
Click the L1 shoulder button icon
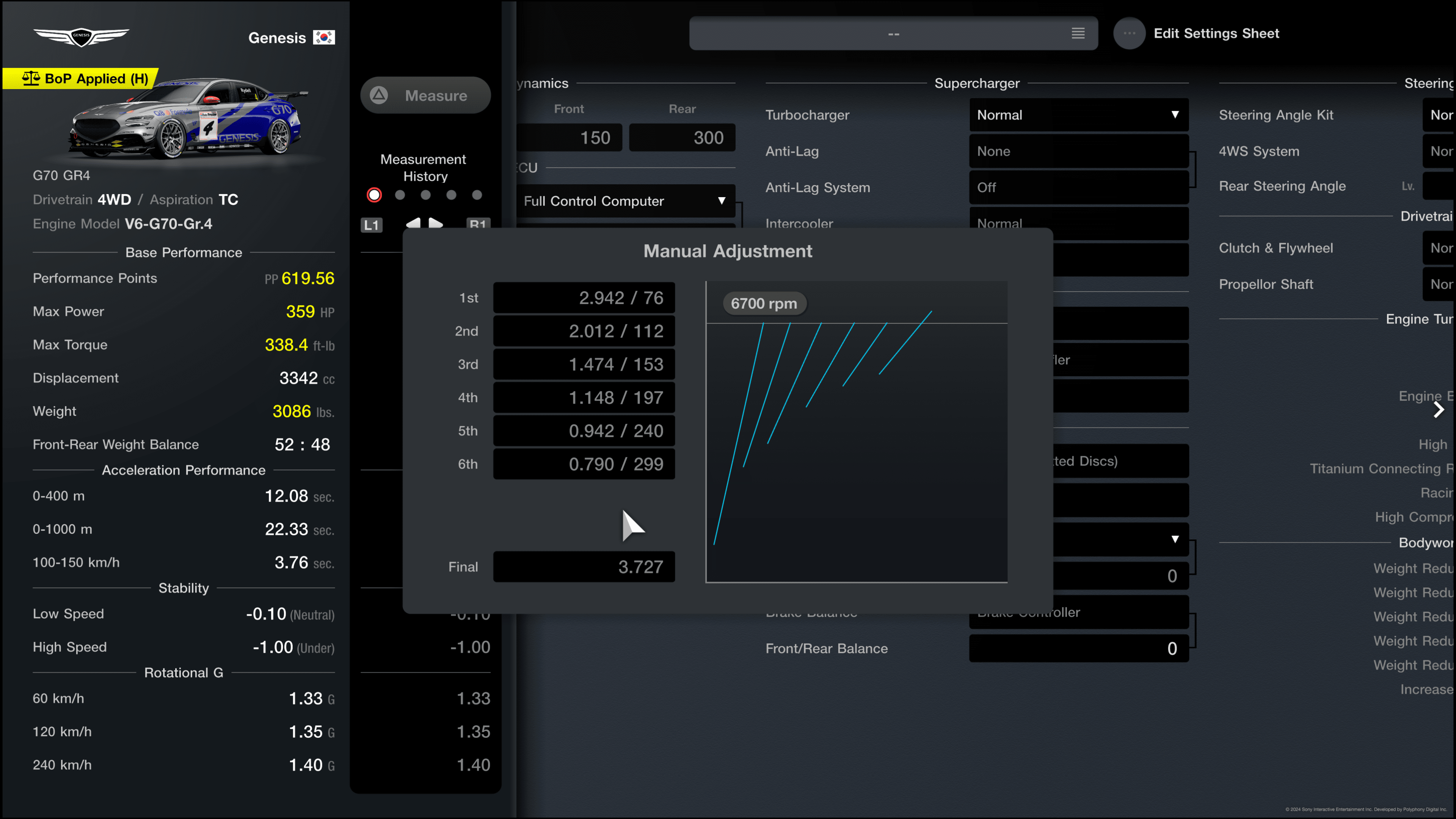pyautogui.click(x=371, y=225)
